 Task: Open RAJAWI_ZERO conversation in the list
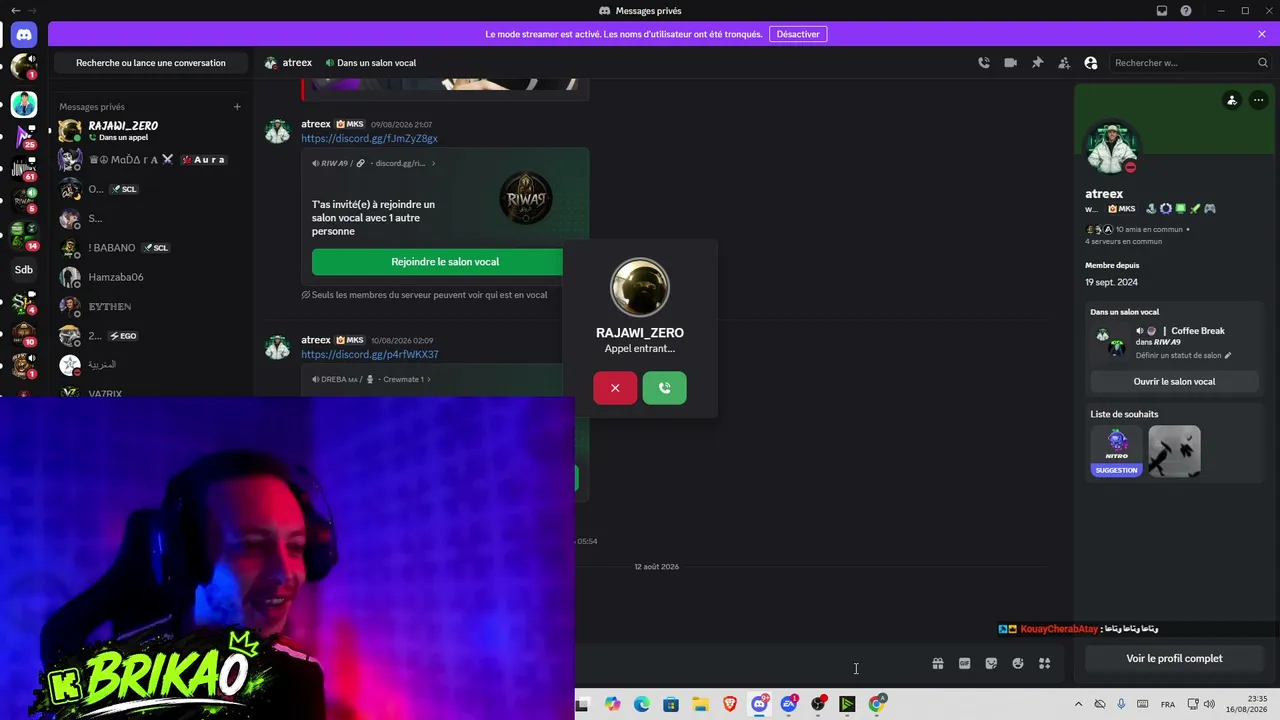(150, 131)
